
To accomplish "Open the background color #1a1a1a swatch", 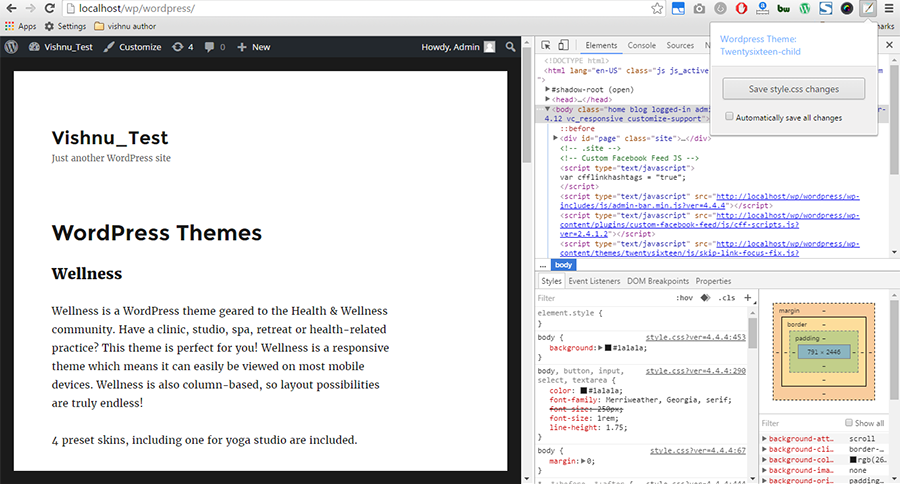I will click(x=608, y=348).
